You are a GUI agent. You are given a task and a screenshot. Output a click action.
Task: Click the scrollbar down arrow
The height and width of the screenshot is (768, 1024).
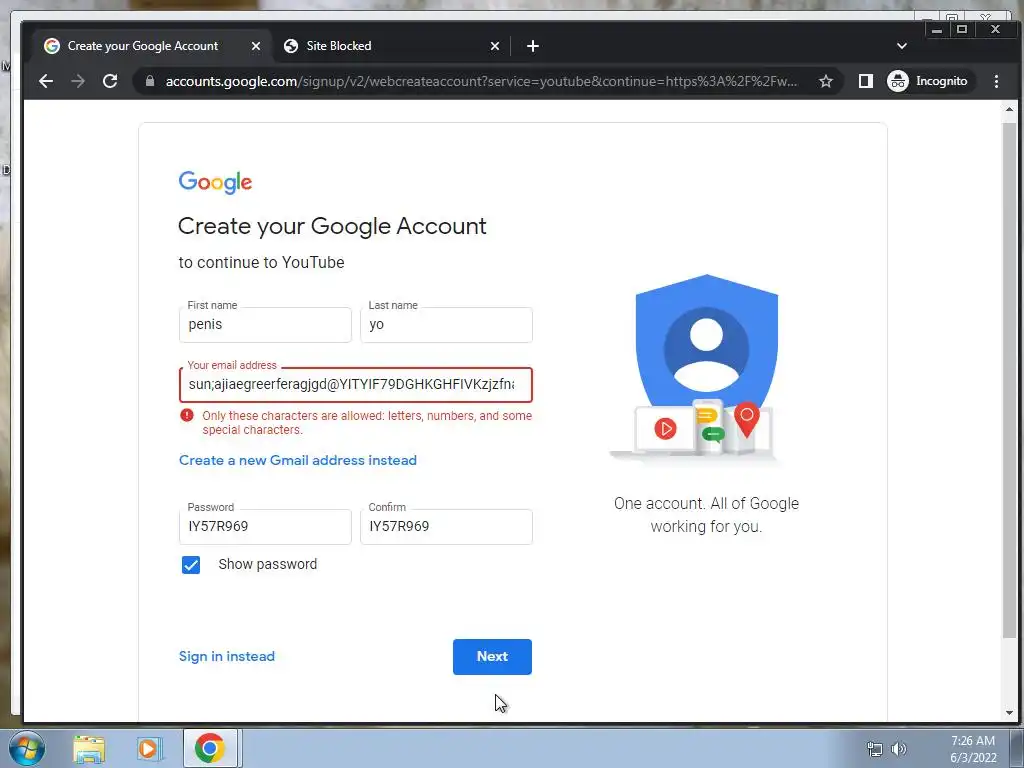(x=1009, y=713)
